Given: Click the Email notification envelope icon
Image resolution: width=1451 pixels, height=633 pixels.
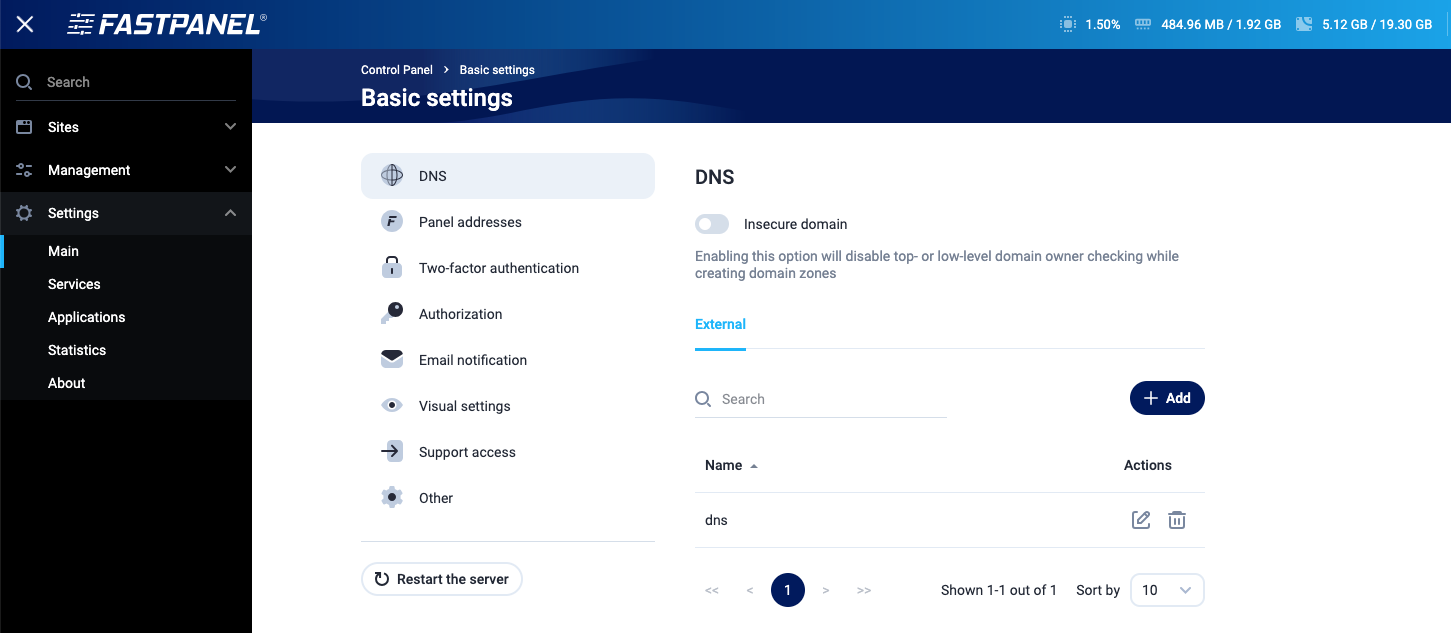Looking at the screenshot, I should click(392, 360).
